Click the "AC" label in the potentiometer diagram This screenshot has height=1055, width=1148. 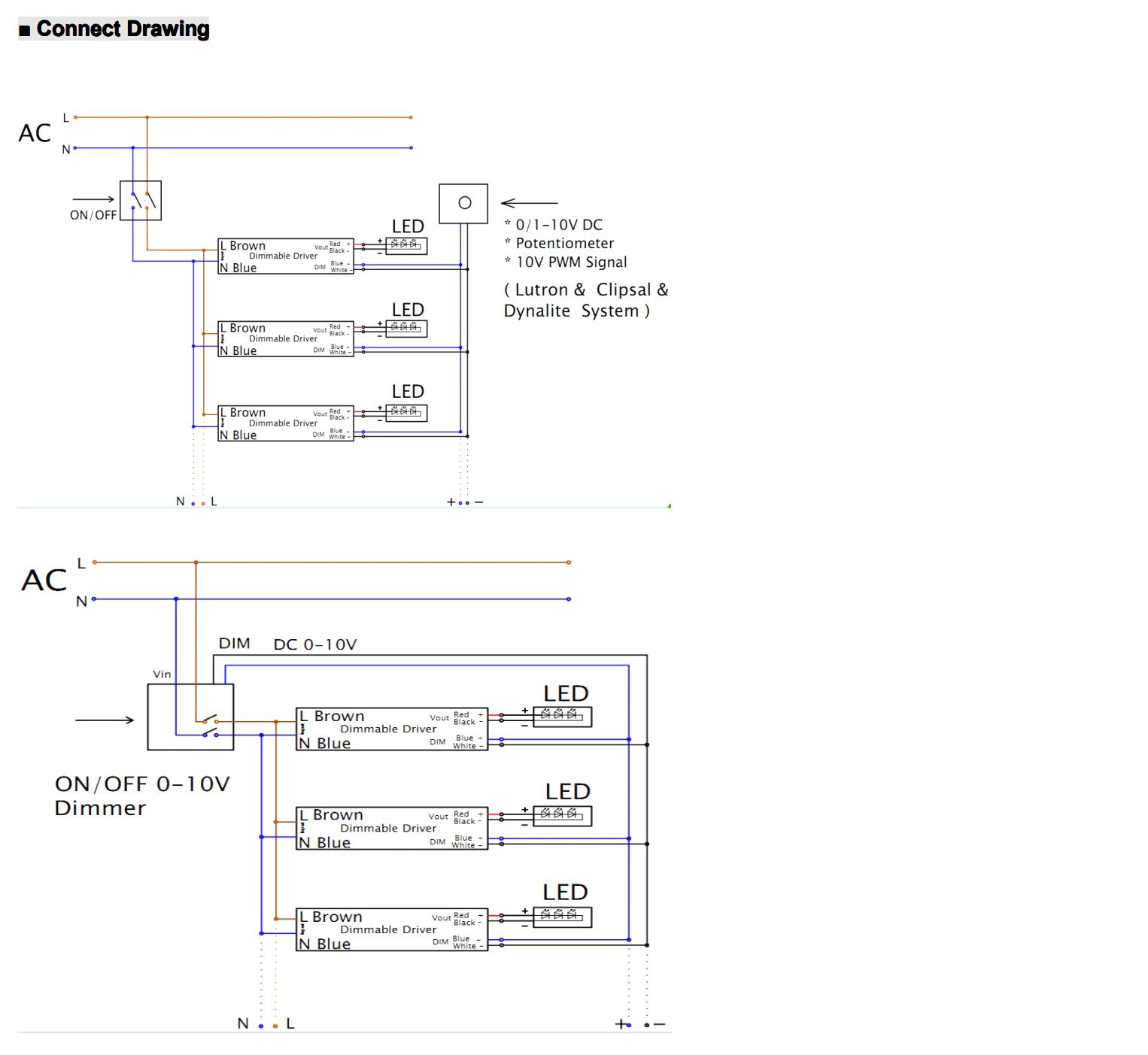(35, 133)
